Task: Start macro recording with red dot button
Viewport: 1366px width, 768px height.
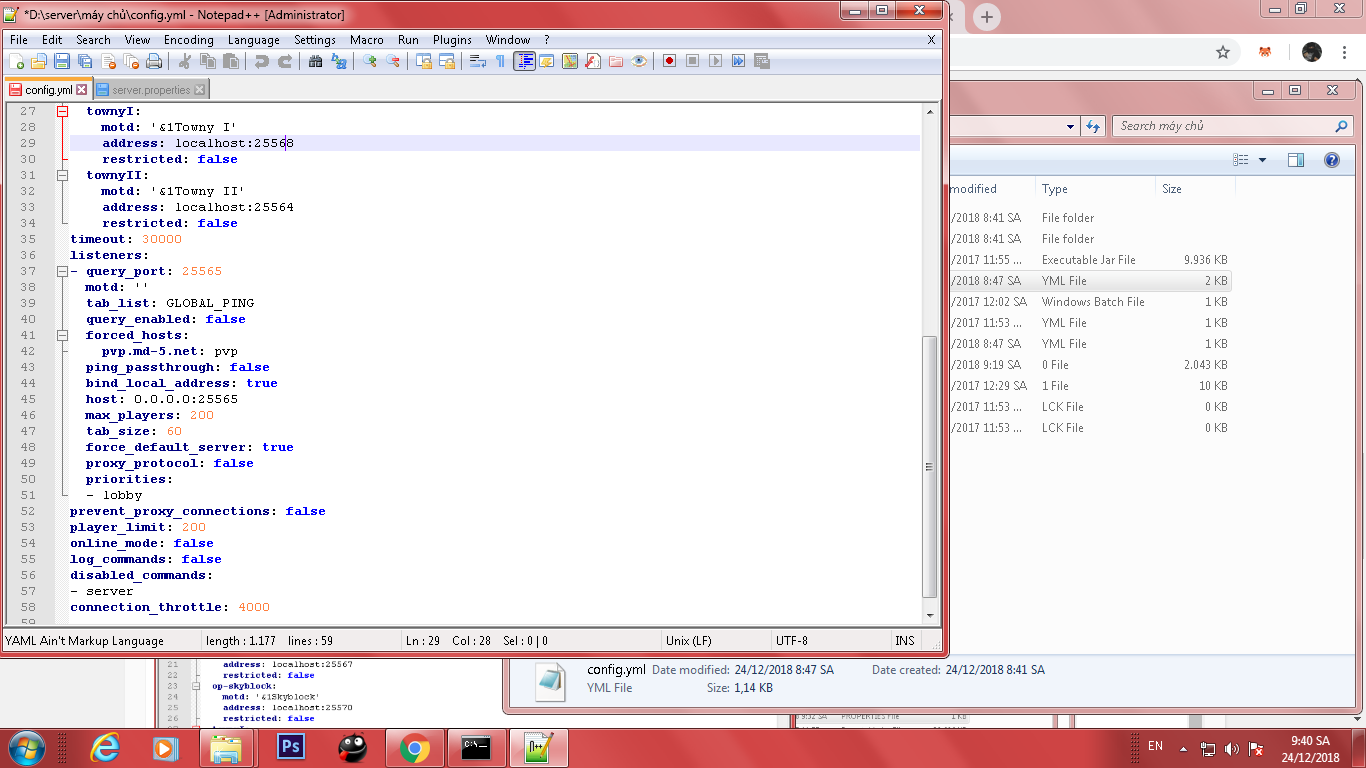Action: (669, 62)
